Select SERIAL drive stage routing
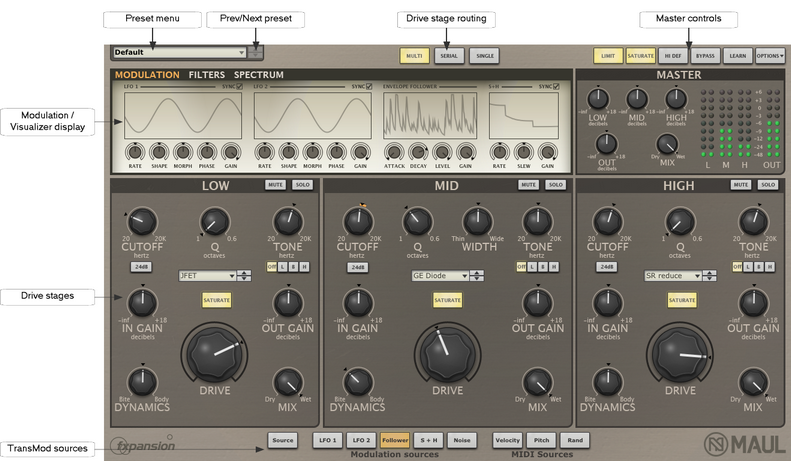Image resolution: width=791 pixels, height=461 pixels. 448,56
